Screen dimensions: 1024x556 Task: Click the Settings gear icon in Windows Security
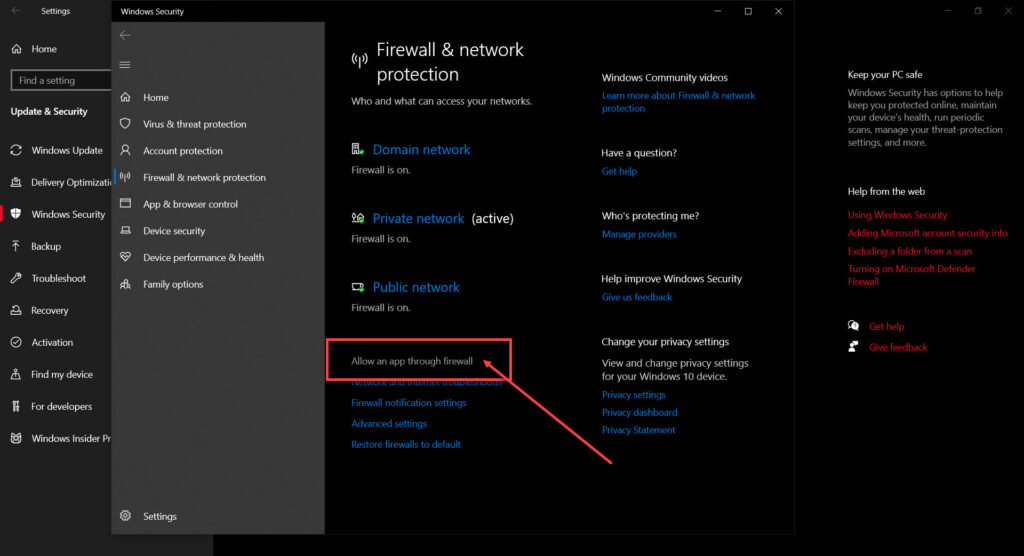[x=125, y=515]
